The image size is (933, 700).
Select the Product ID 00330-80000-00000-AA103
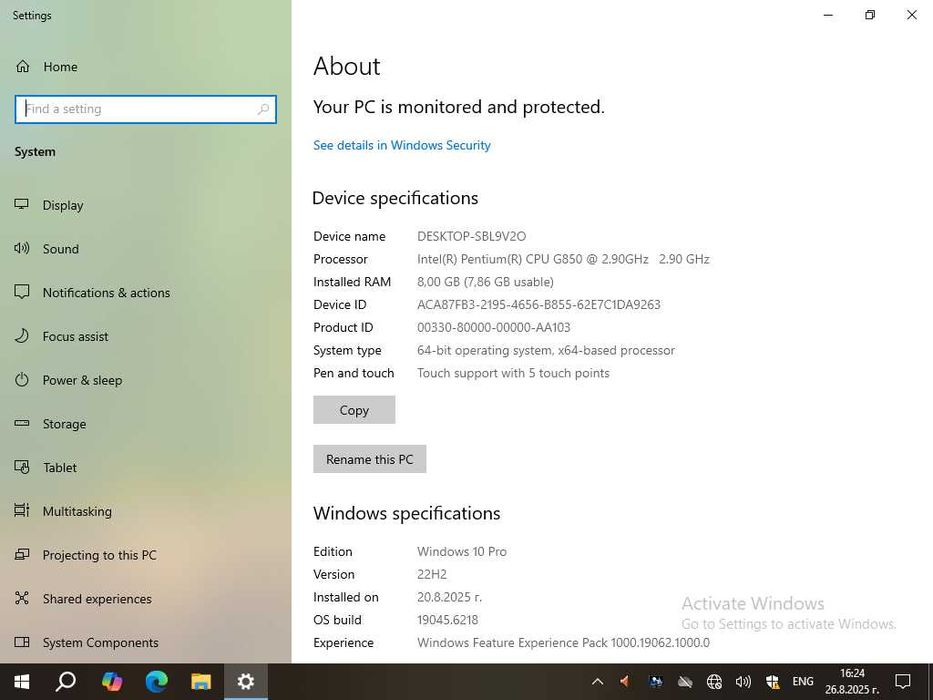point(493,327)
